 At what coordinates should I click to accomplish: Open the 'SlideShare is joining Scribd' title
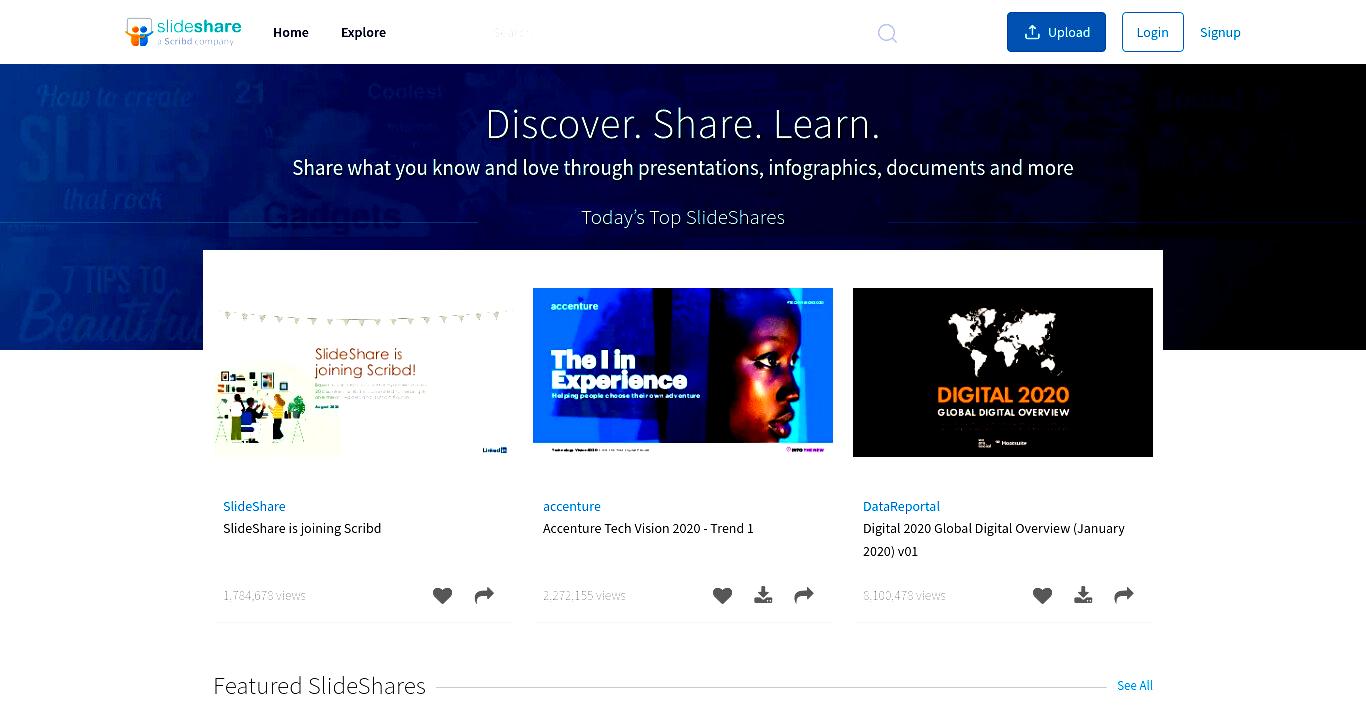click(302, 529)
